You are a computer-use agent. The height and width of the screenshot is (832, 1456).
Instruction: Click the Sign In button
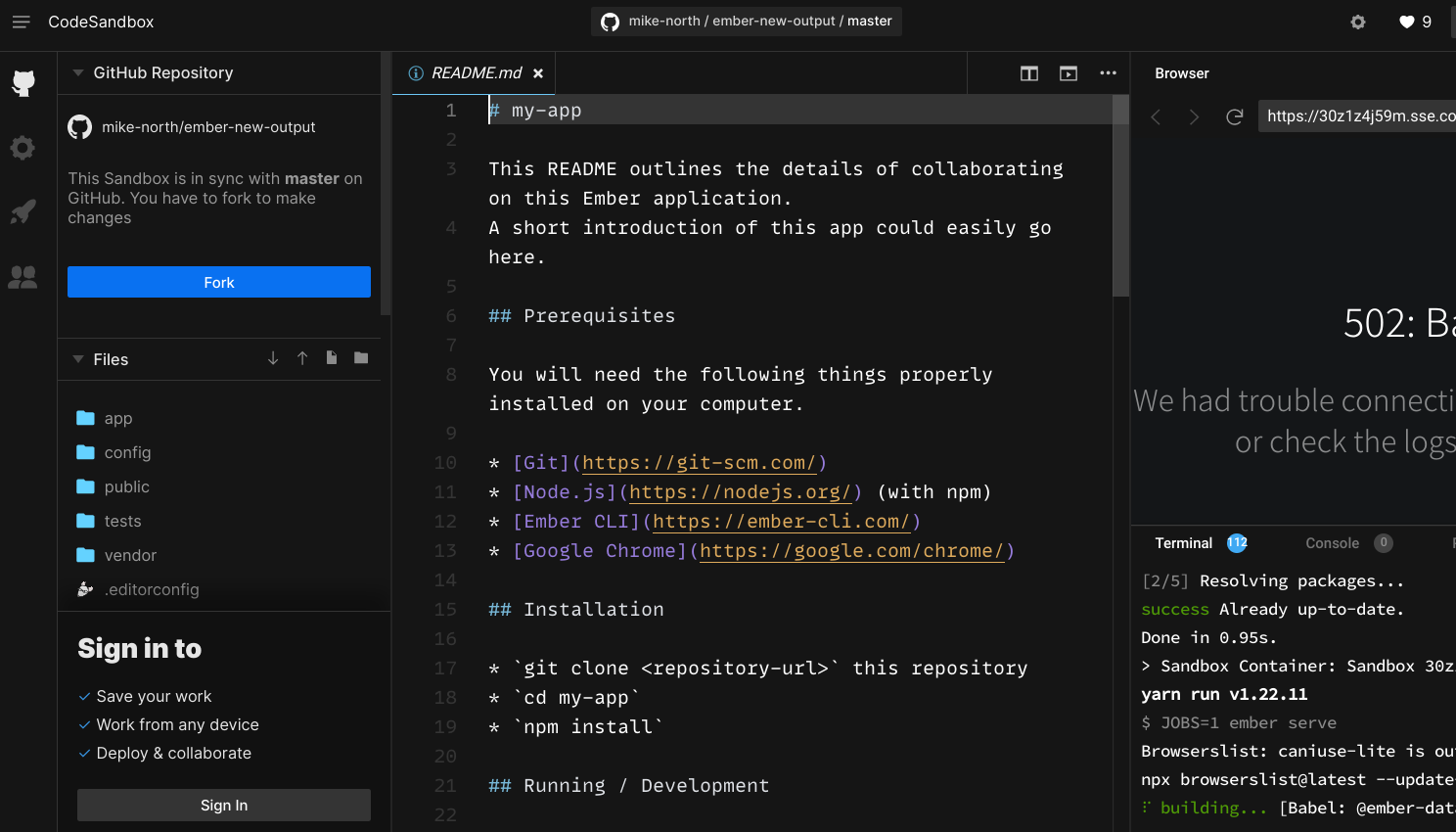click(x=224, y=805)
